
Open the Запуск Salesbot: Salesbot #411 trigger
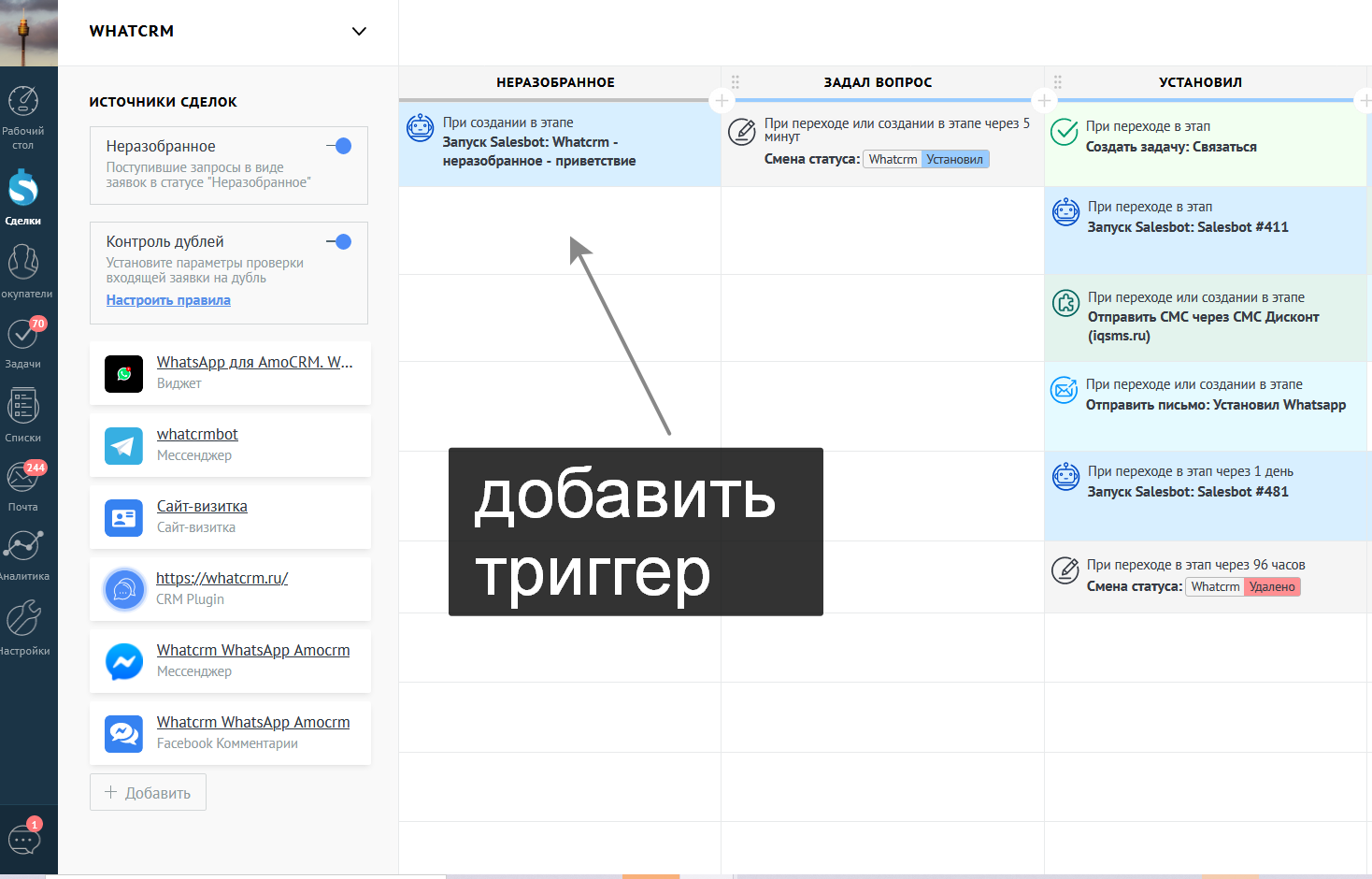[x=1206, y=230]
